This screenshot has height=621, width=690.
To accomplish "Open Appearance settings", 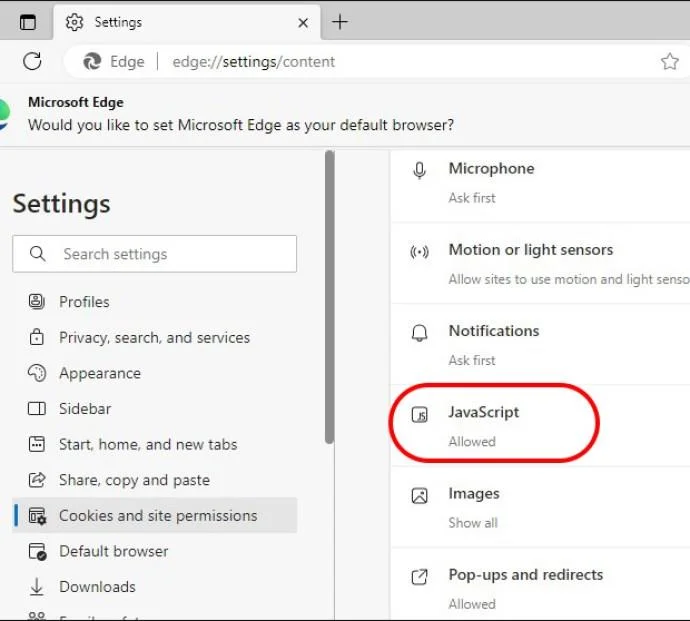I will (154, 373).
